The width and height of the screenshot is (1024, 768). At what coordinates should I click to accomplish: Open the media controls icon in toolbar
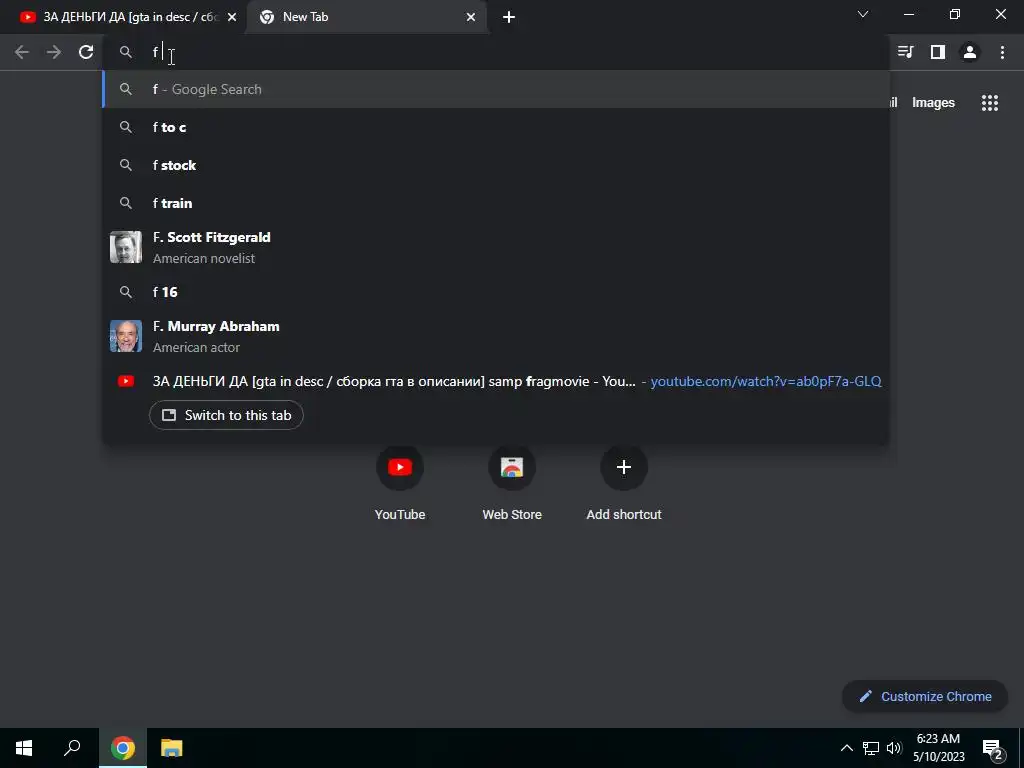coord(905,52)
